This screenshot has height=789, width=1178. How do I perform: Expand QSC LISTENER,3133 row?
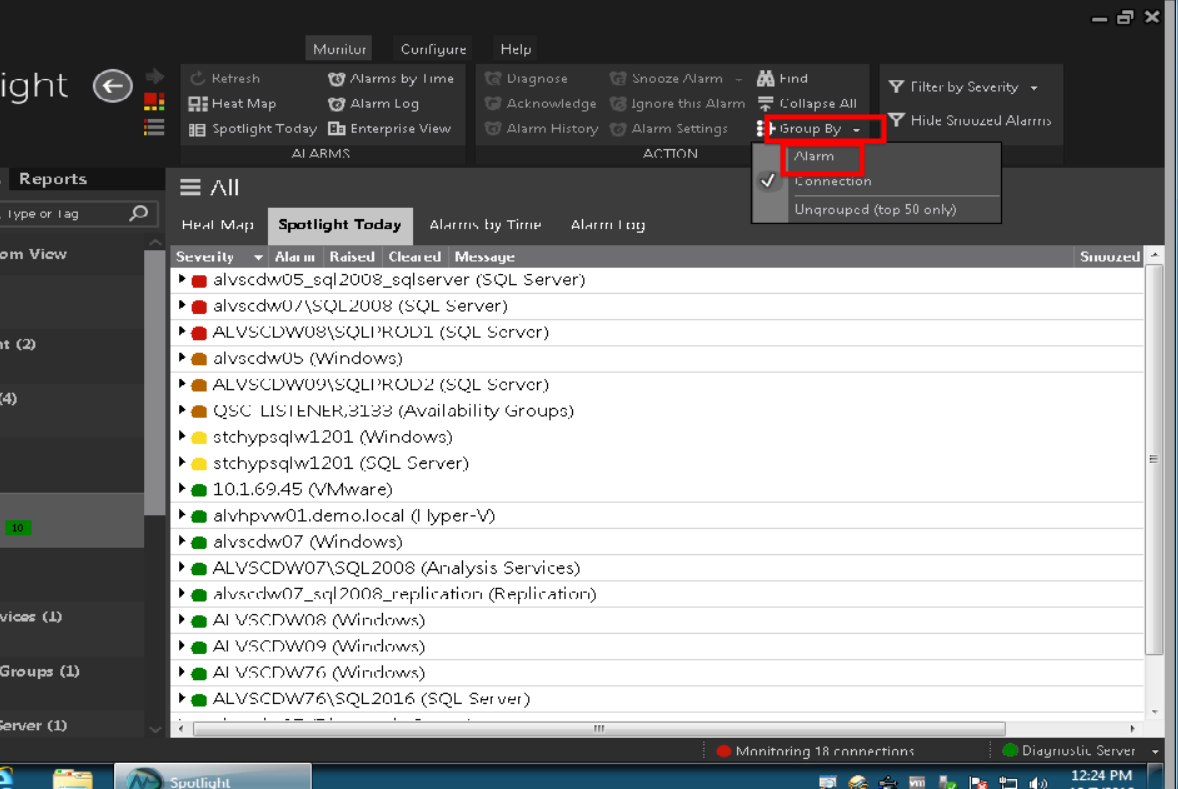tap(182, 410)
